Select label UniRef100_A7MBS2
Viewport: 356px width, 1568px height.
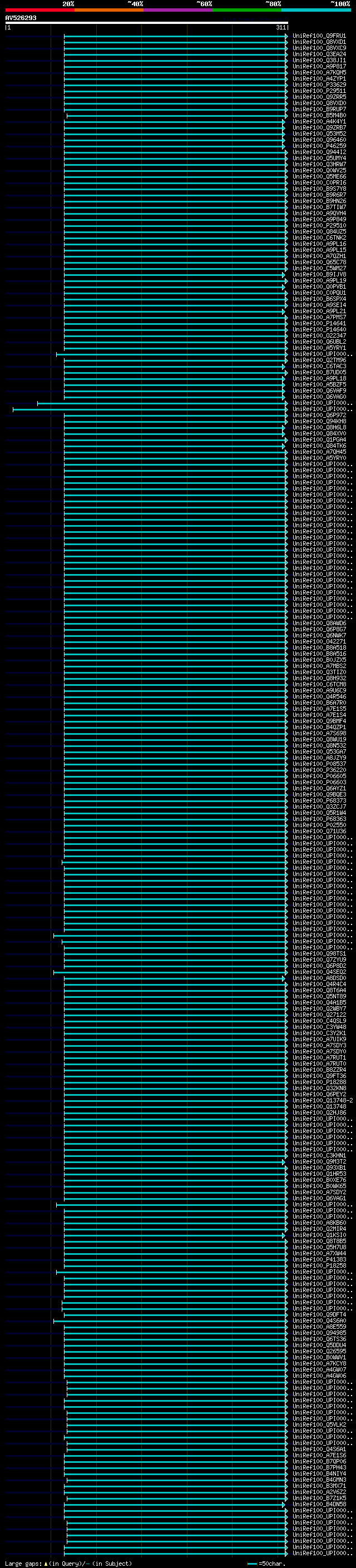pyautogui.click(x=319, y=666)
